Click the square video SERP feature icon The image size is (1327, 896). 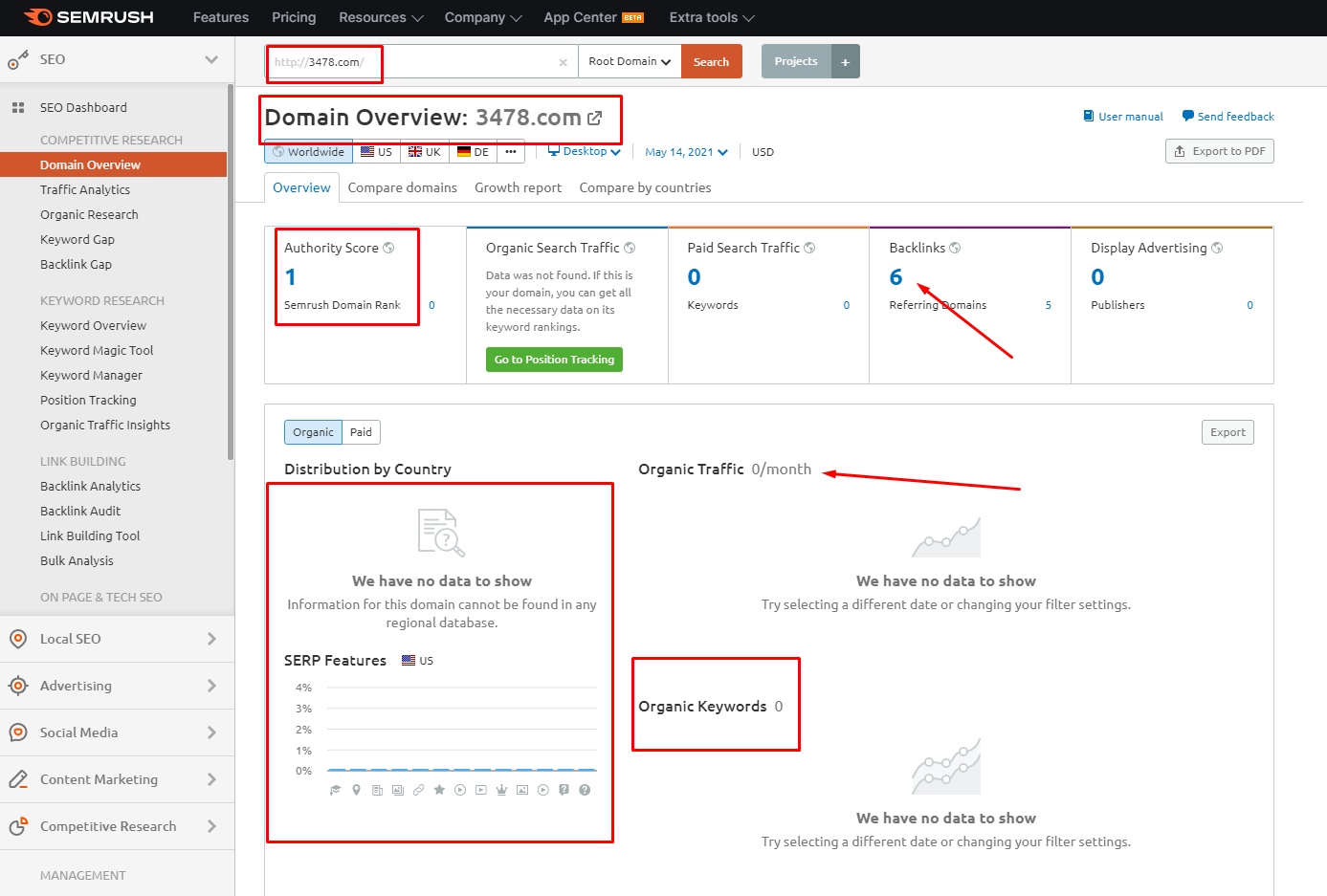click(481, 790)
